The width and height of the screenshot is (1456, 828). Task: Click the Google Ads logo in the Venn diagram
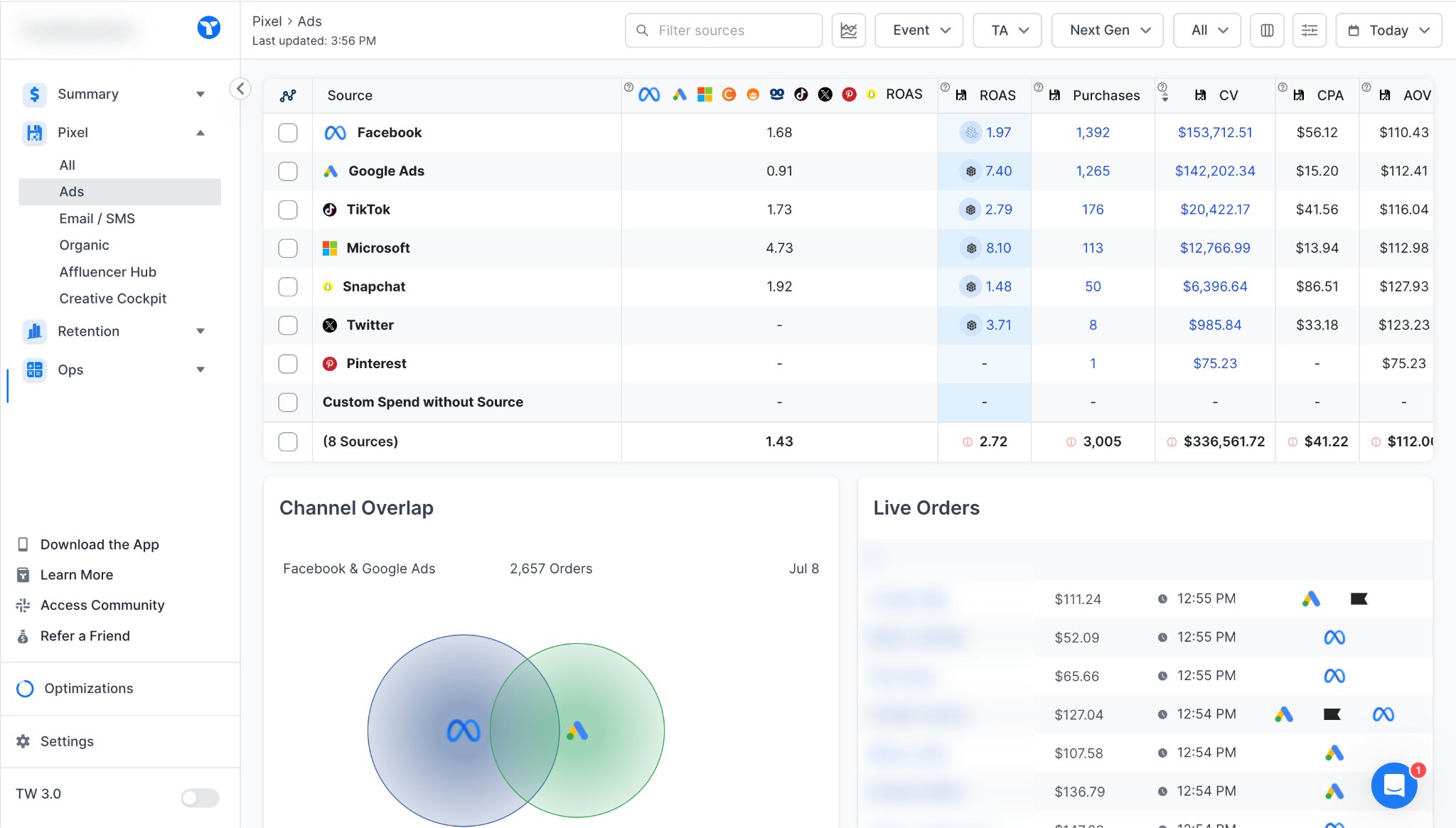577,731
